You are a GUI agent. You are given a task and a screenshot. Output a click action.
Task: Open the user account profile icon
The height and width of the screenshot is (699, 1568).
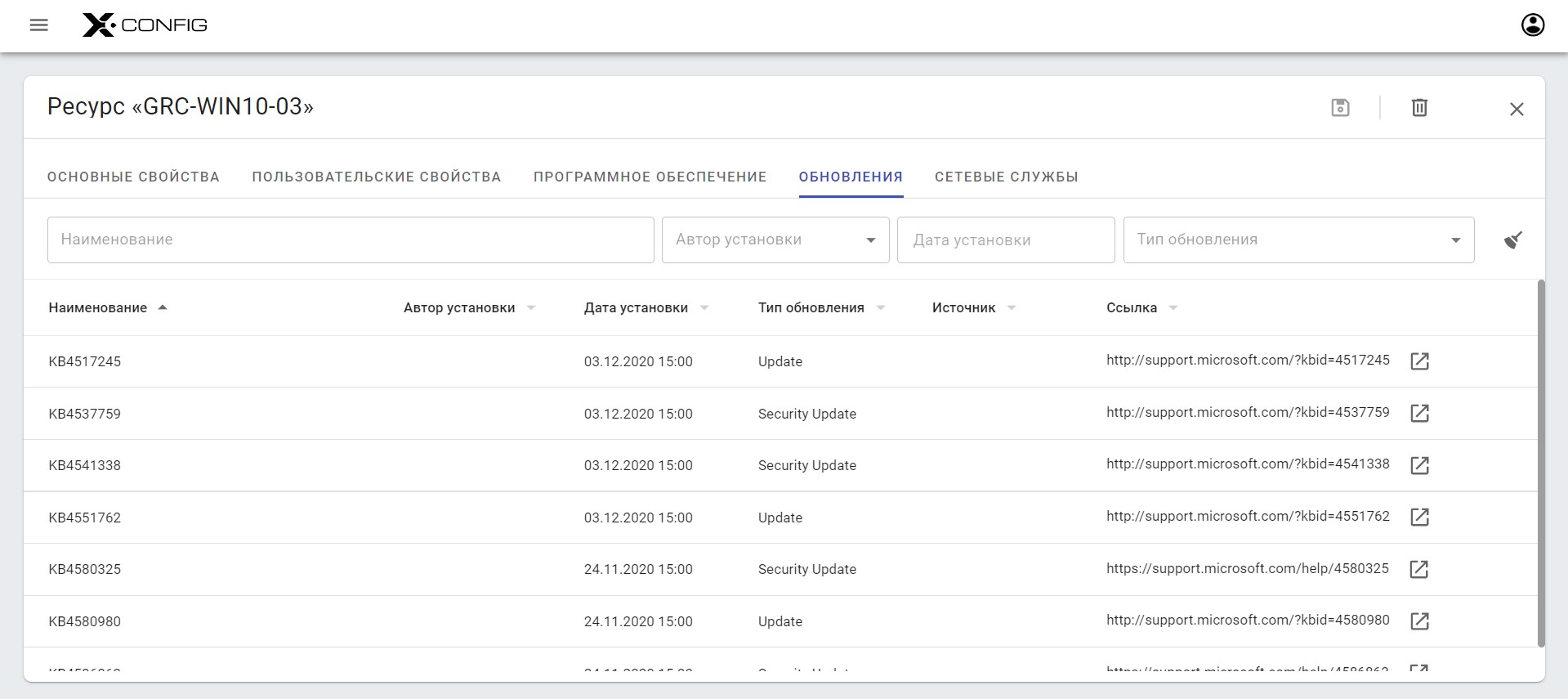coord(1532,25)
